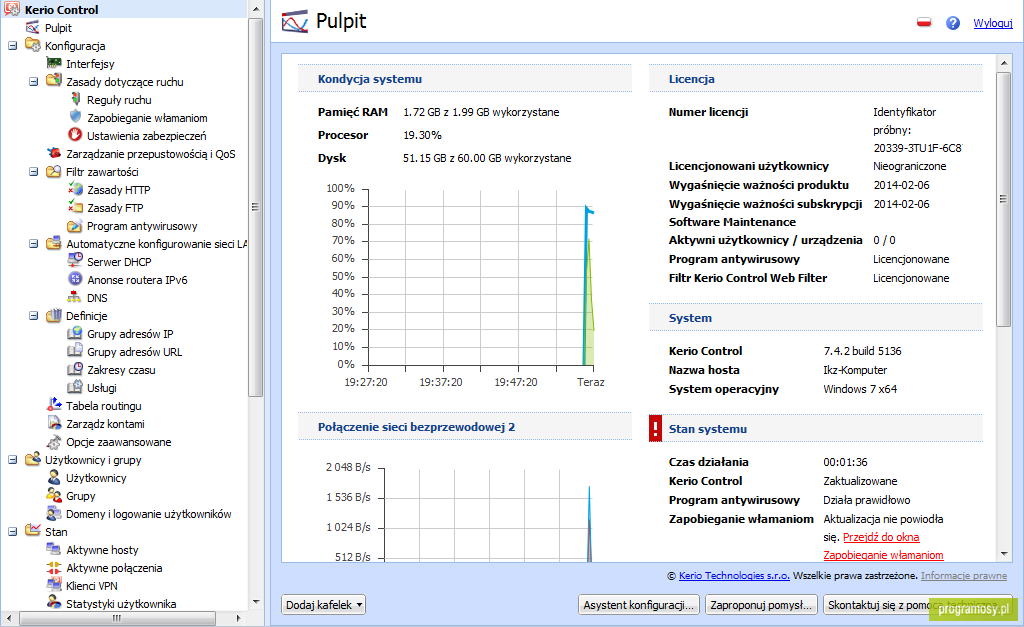1024x627 pixels.
Task: Click the Interfejsy network card icon
Action: (54, 63)
